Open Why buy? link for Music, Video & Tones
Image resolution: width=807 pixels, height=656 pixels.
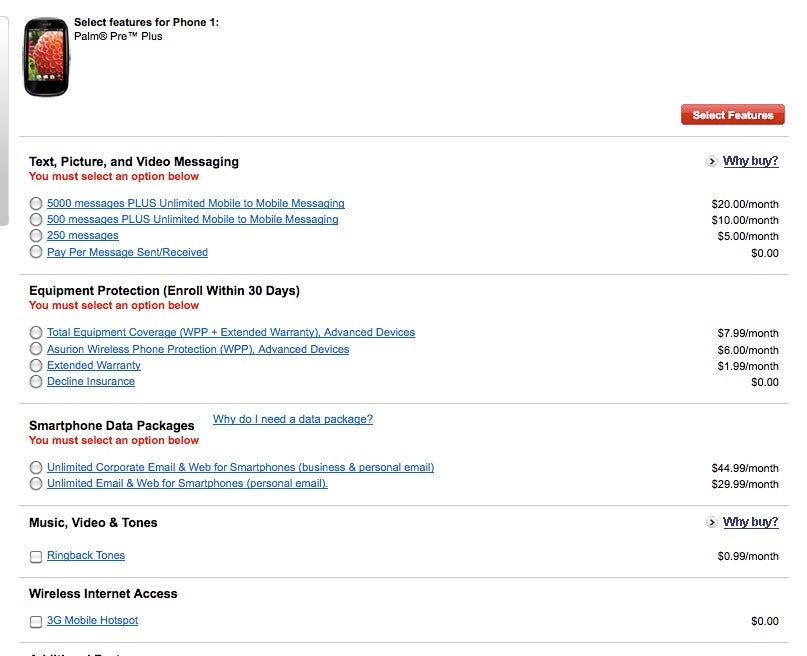pos(750,522)
